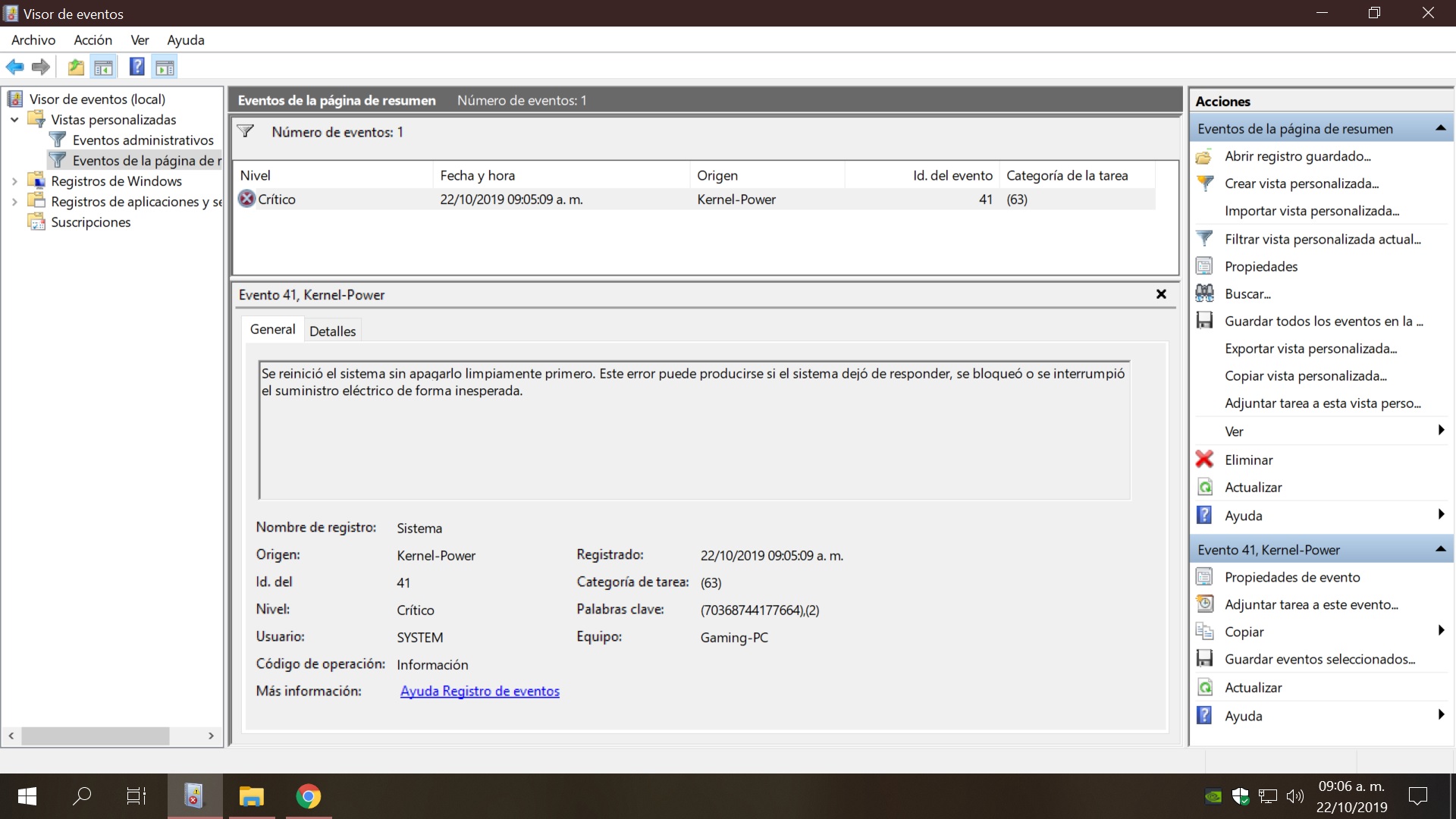Collapse the Vistas personalizadas tree node

(14, 120)
